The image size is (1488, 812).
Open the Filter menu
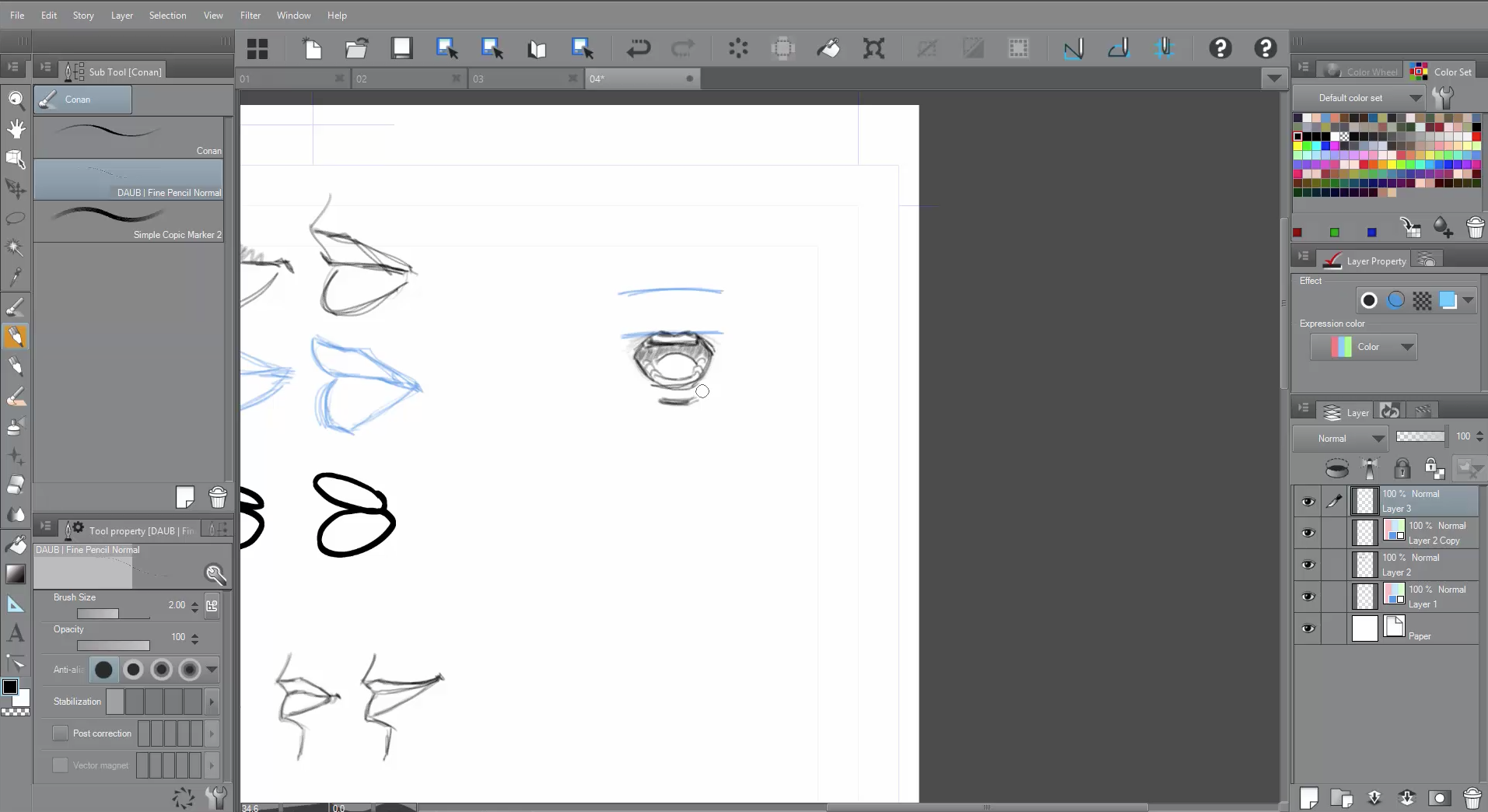coord(250,15)
